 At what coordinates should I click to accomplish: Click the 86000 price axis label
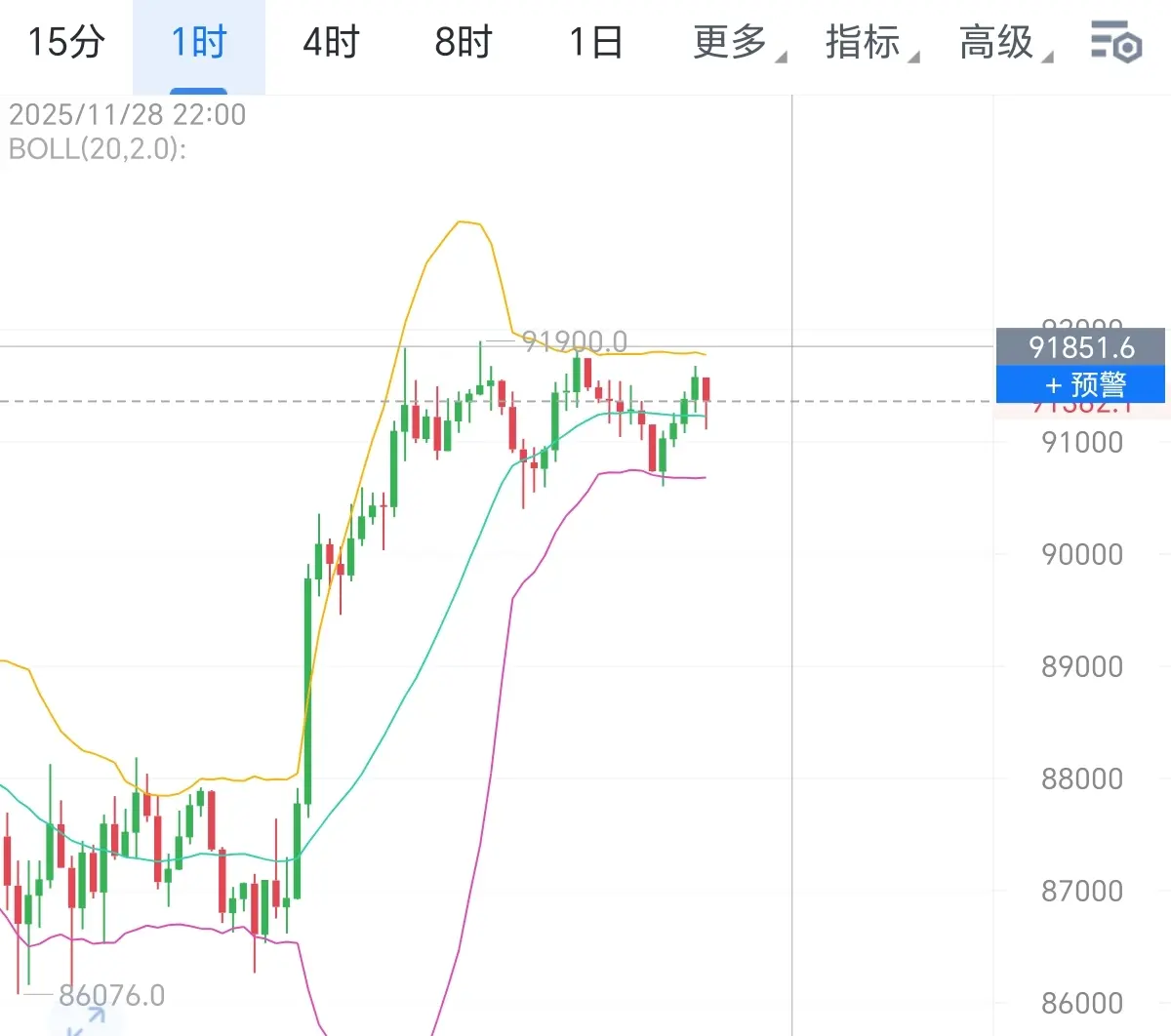click(x=1082, y=1003)
